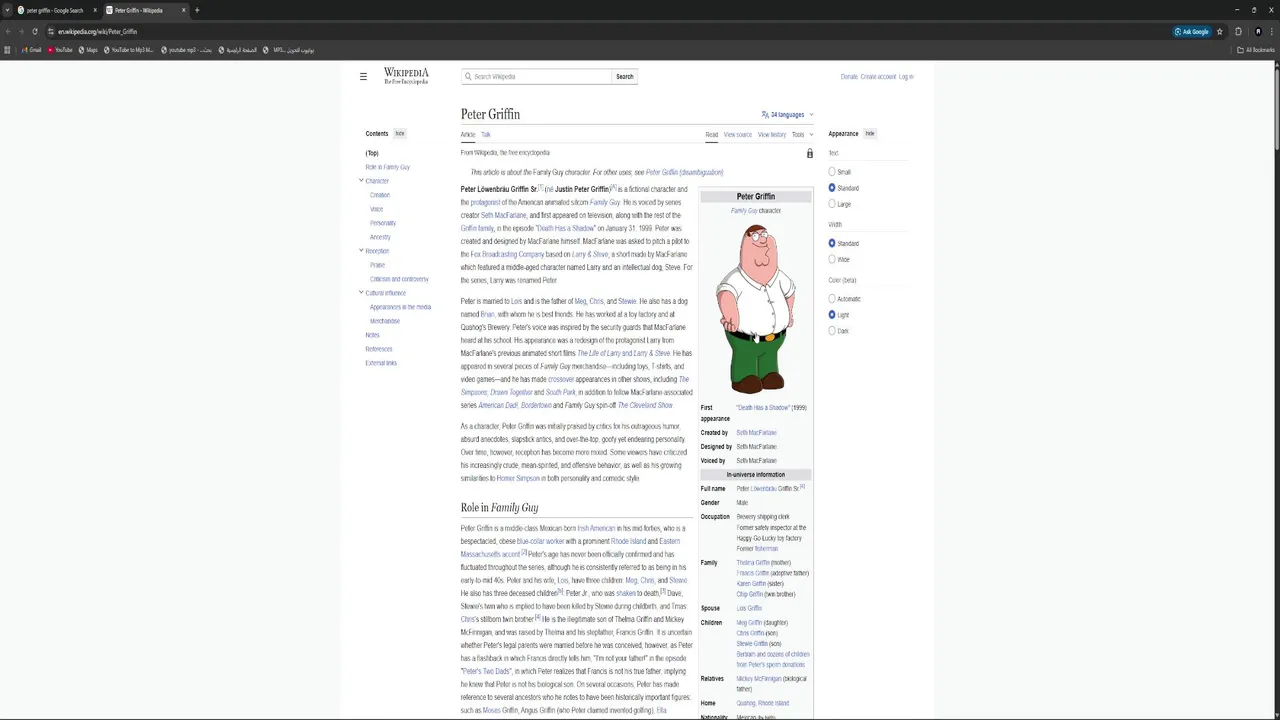Switch to the Article tab

(x=468, y=134)
